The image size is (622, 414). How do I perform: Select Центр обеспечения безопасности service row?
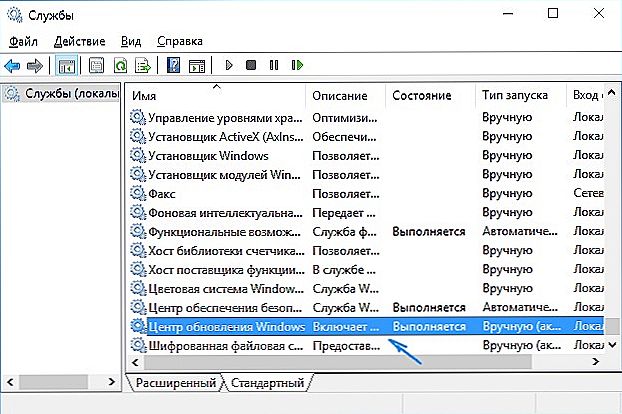tap(367, 308)
